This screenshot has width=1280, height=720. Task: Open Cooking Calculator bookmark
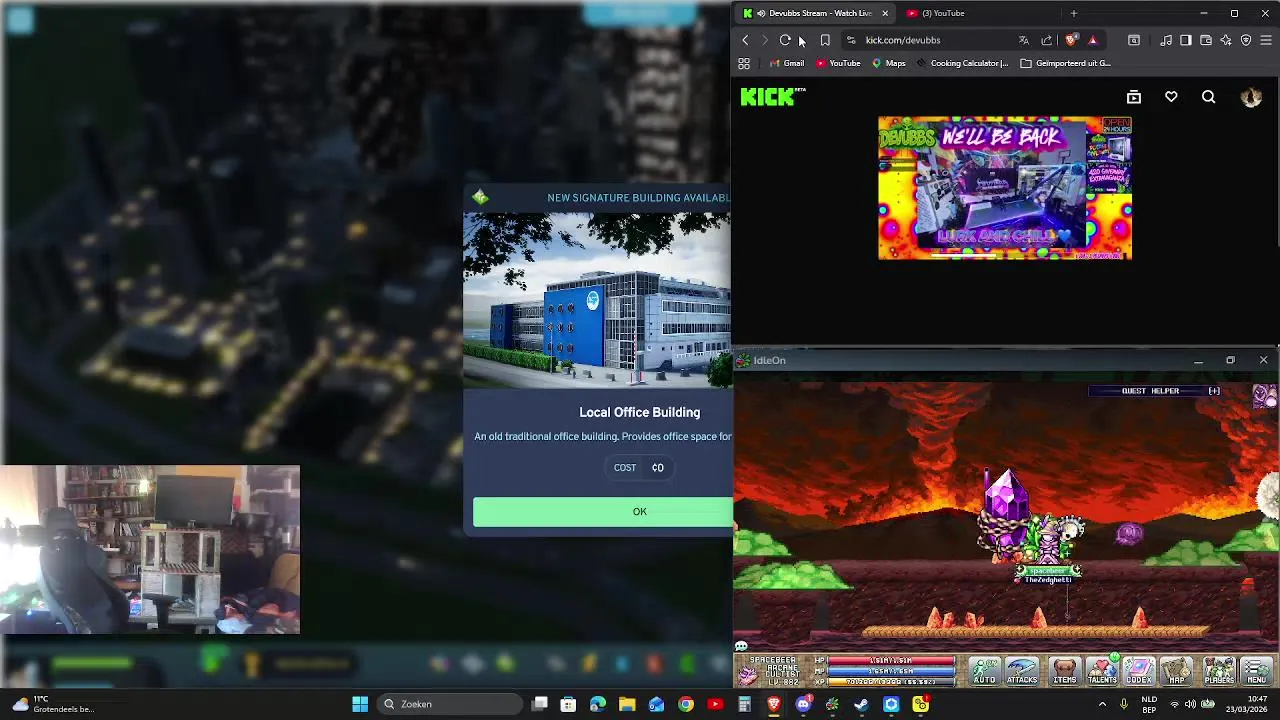[961, 63]
